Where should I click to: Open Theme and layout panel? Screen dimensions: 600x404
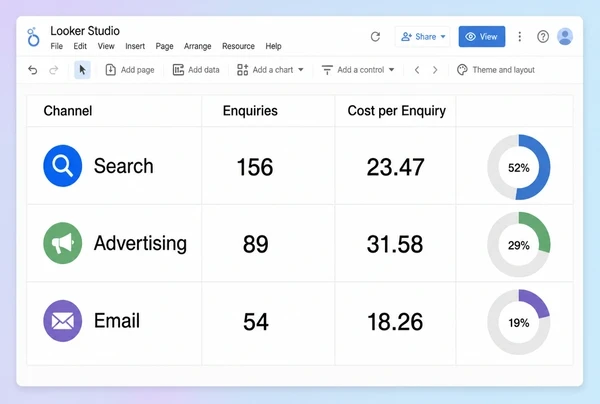496,70
